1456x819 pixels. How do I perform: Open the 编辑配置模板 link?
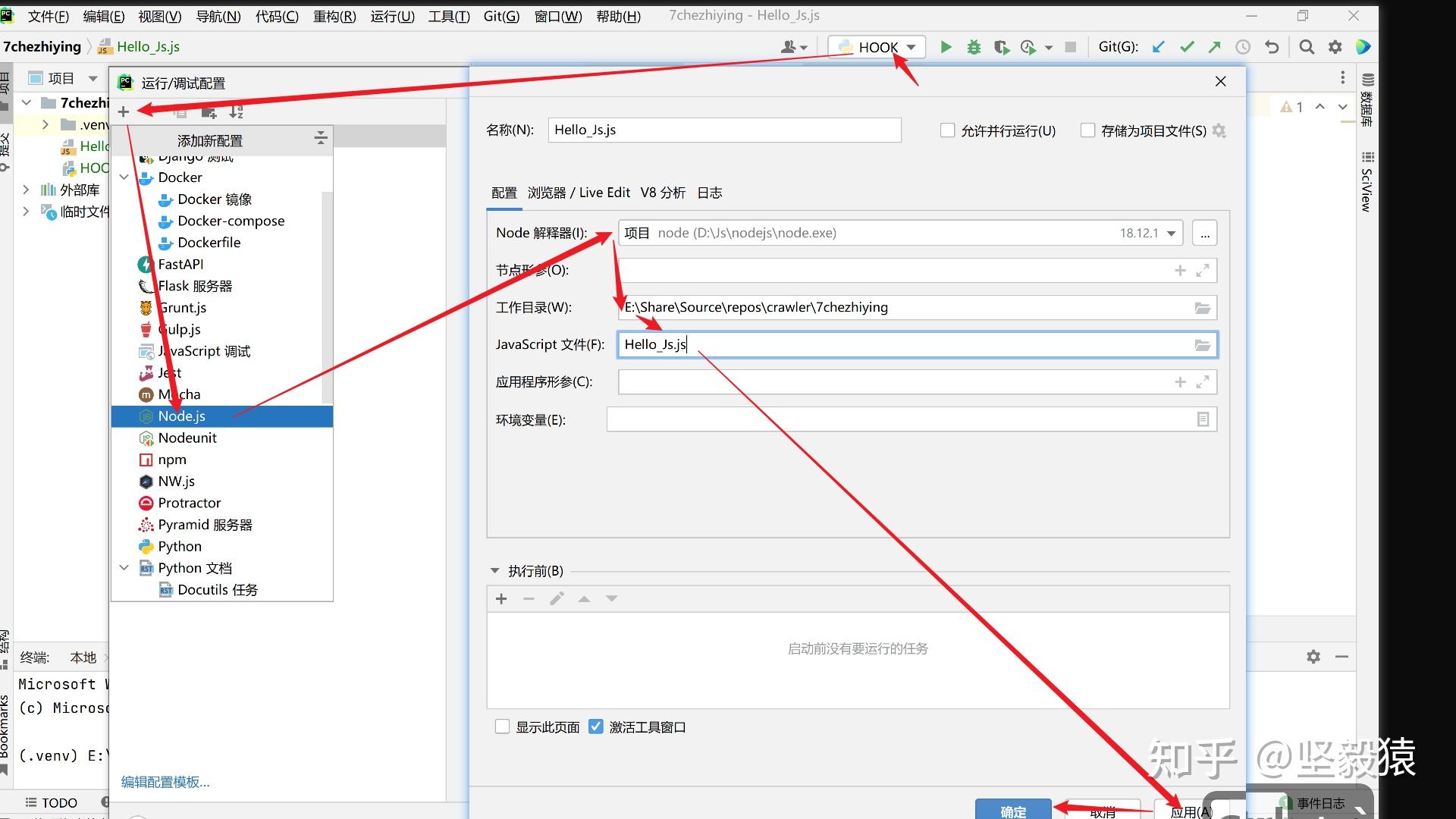pyautogui.click(x=165, y=782)
